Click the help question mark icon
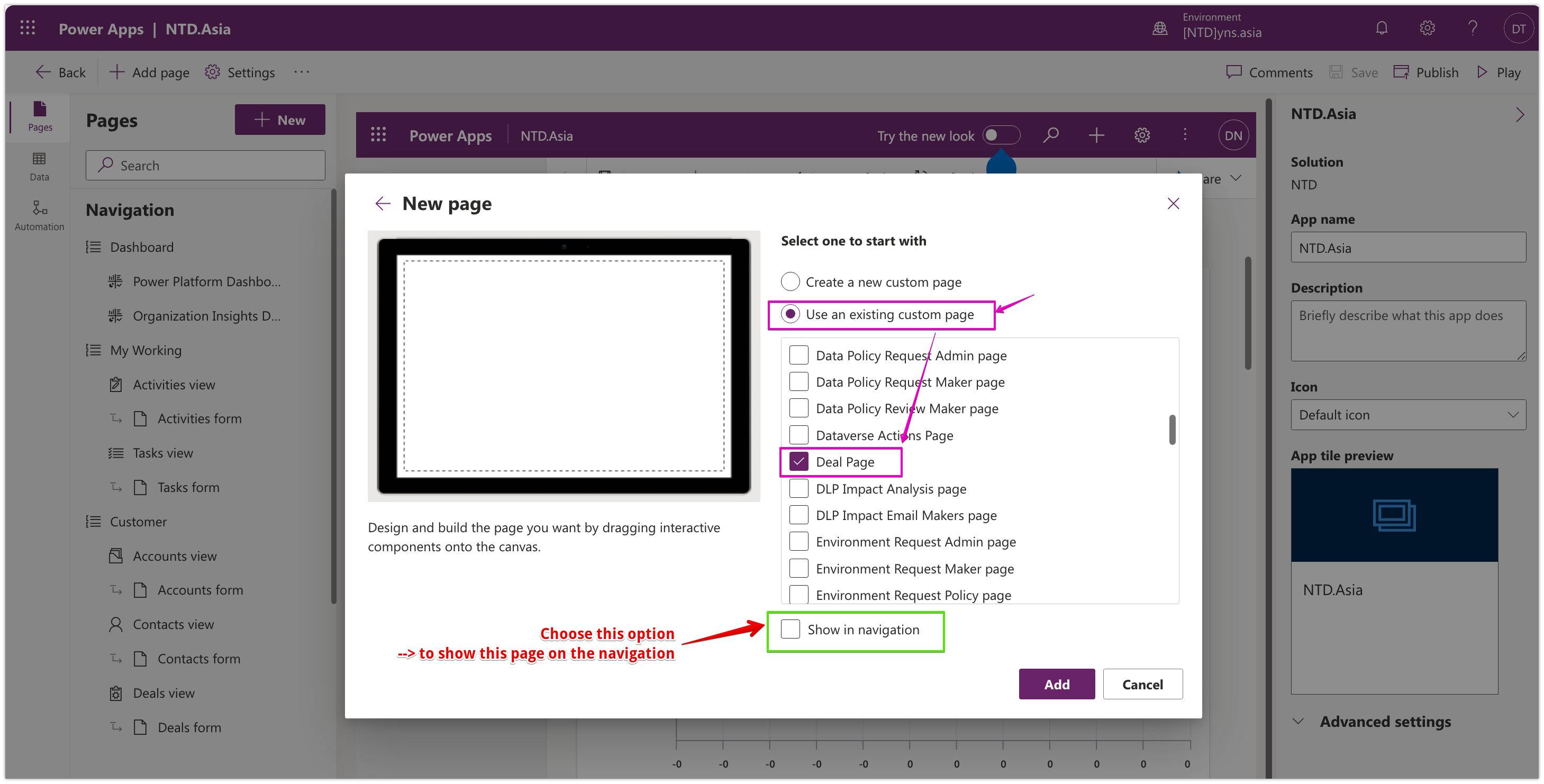Image resolution: width=1544 pixels, height=784 pixels. coord(1473,28)
